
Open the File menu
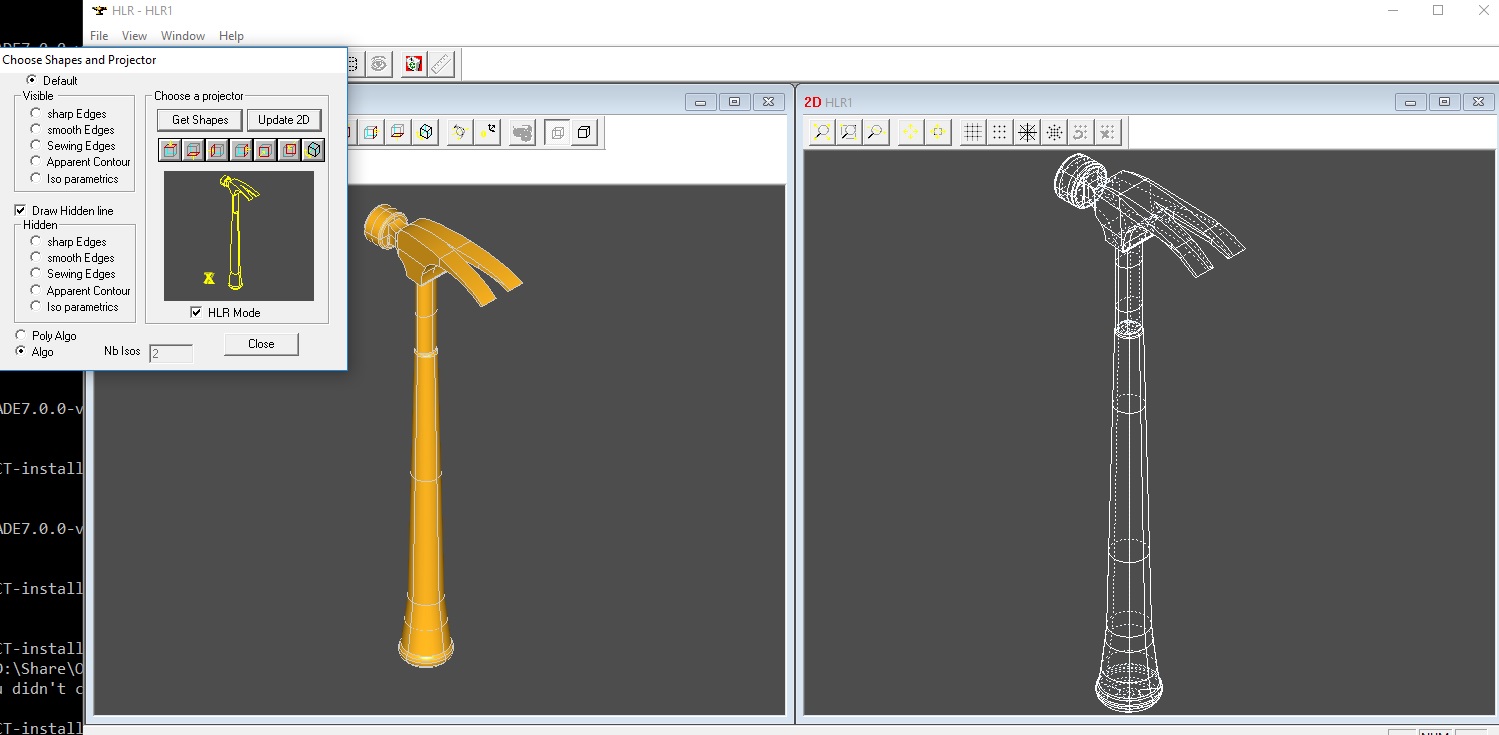click(99, 36)
